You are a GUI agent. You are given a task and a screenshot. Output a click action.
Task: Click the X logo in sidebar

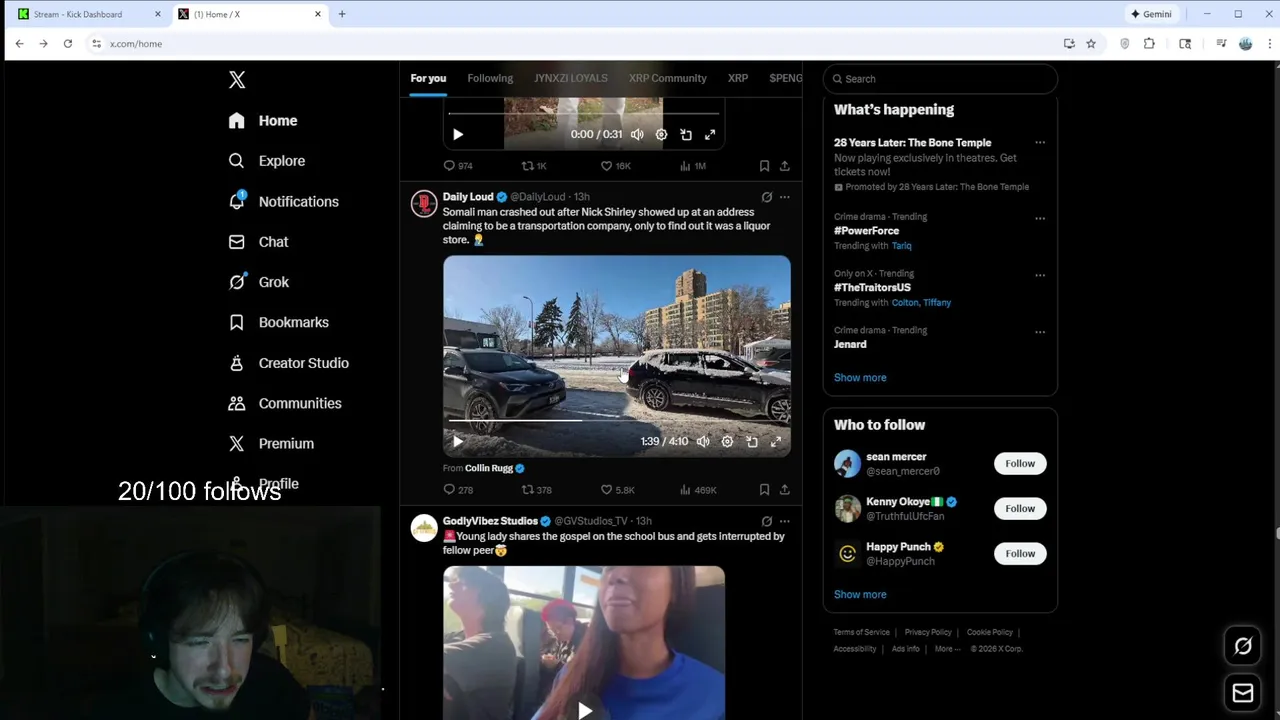click(x=237, y=80)
